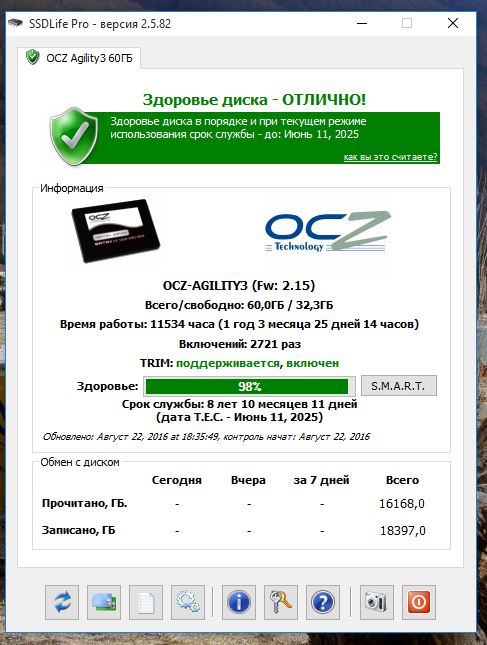Image resolution: width=487 pixels, height=645 pixels.
Task: Click the 'Здоровье:' label
Action: [108, 386]
